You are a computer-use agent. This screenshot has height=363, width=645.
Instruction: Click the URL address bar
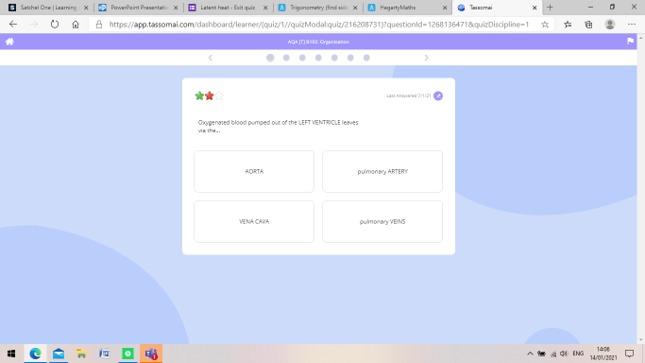tap(319, 25)
